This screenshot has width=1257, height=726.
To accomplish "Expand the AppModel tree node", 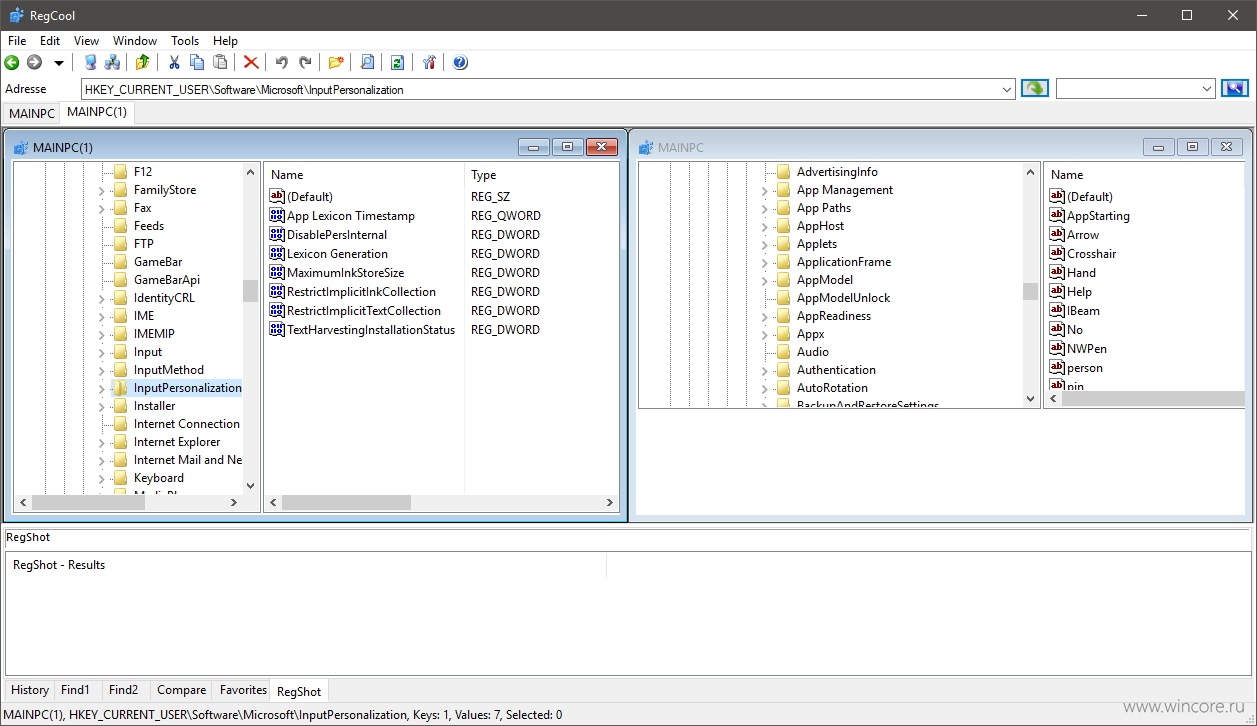I will coord(764,280).
